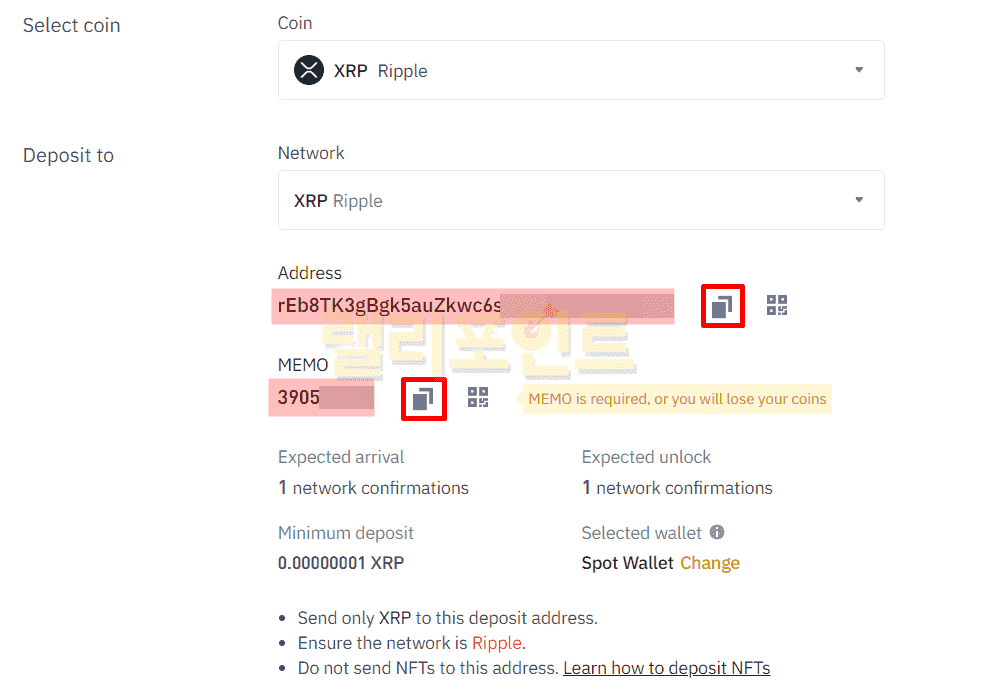
Task: Click the red Ripple network text
Action: pos(497,643)
